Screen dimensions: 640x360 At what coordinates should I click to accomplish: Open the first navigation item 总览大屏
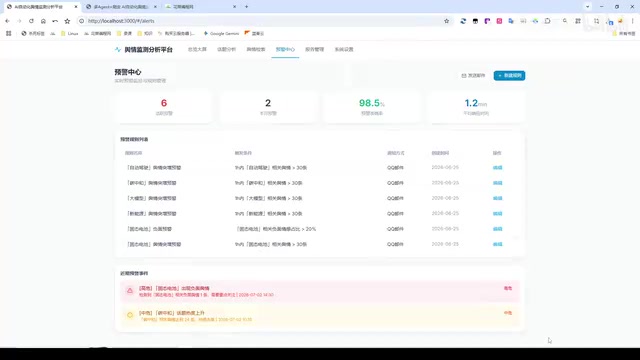click(197, 49)
